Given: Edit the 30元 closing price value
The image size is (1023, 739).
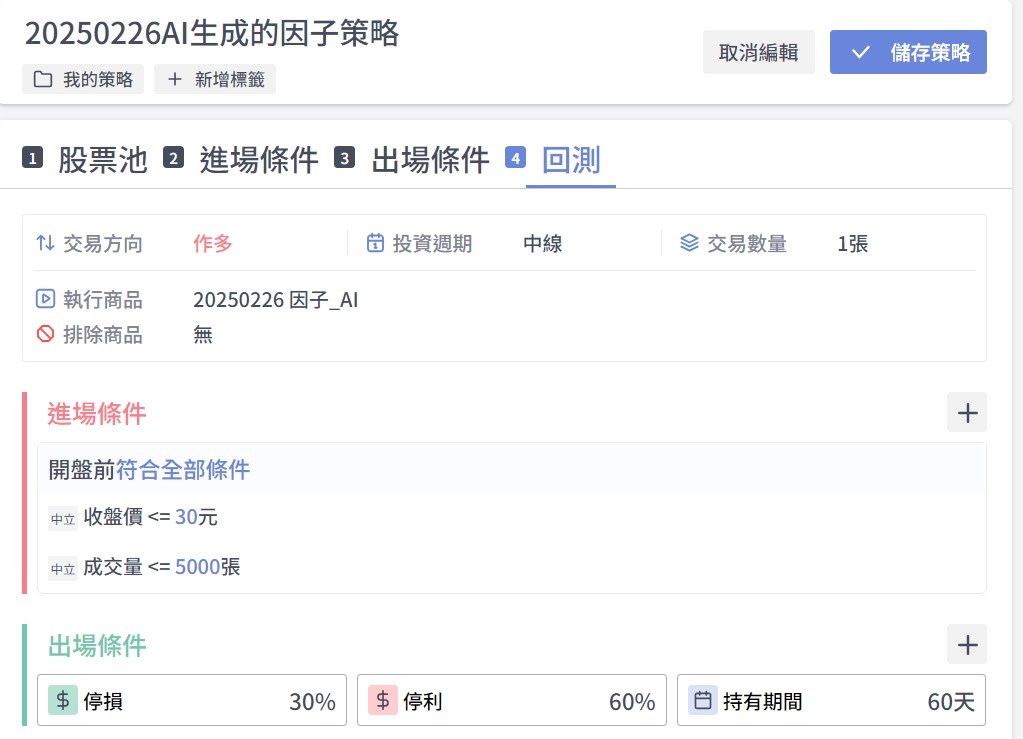Looking at the screenshot, I should click(186, 517).
